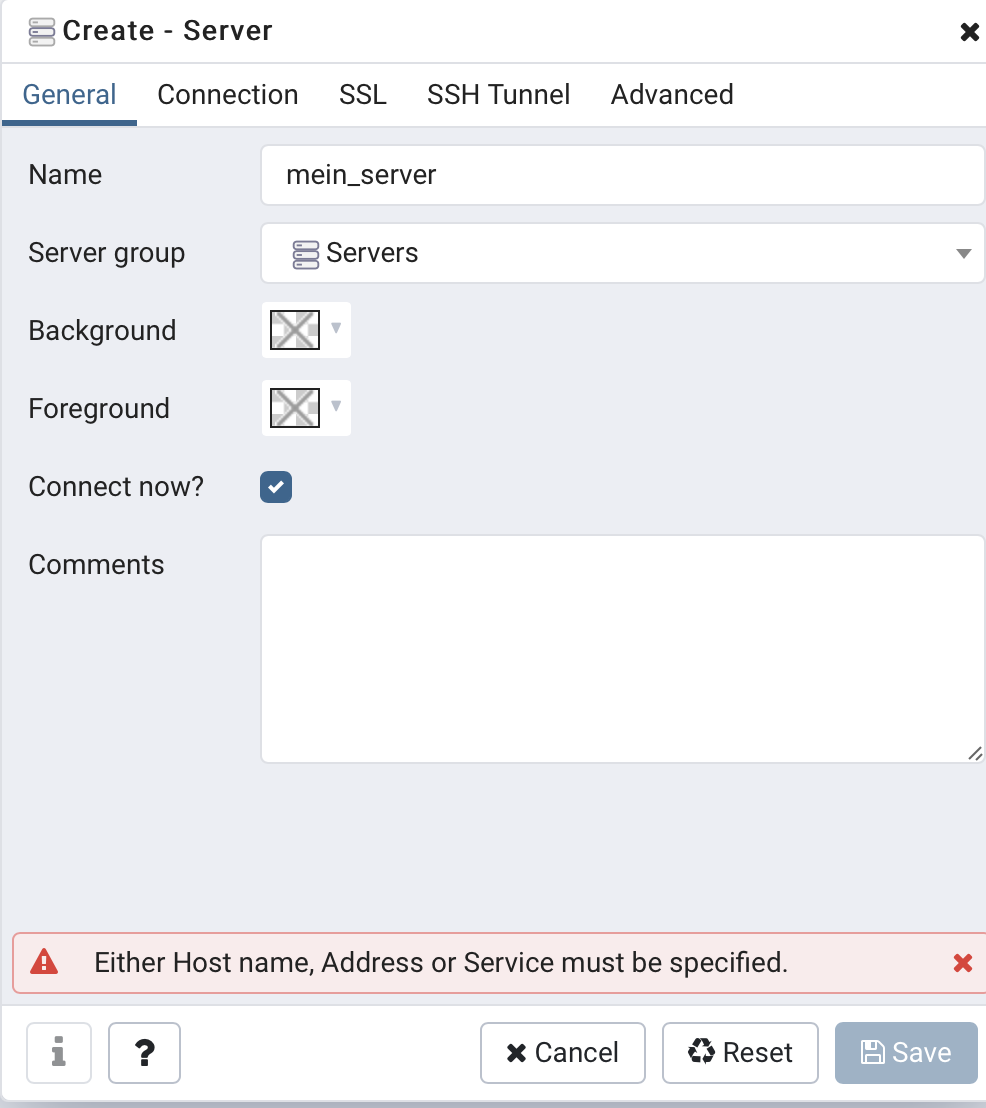Open help with the question mark icon

(x=144, y=1052)
